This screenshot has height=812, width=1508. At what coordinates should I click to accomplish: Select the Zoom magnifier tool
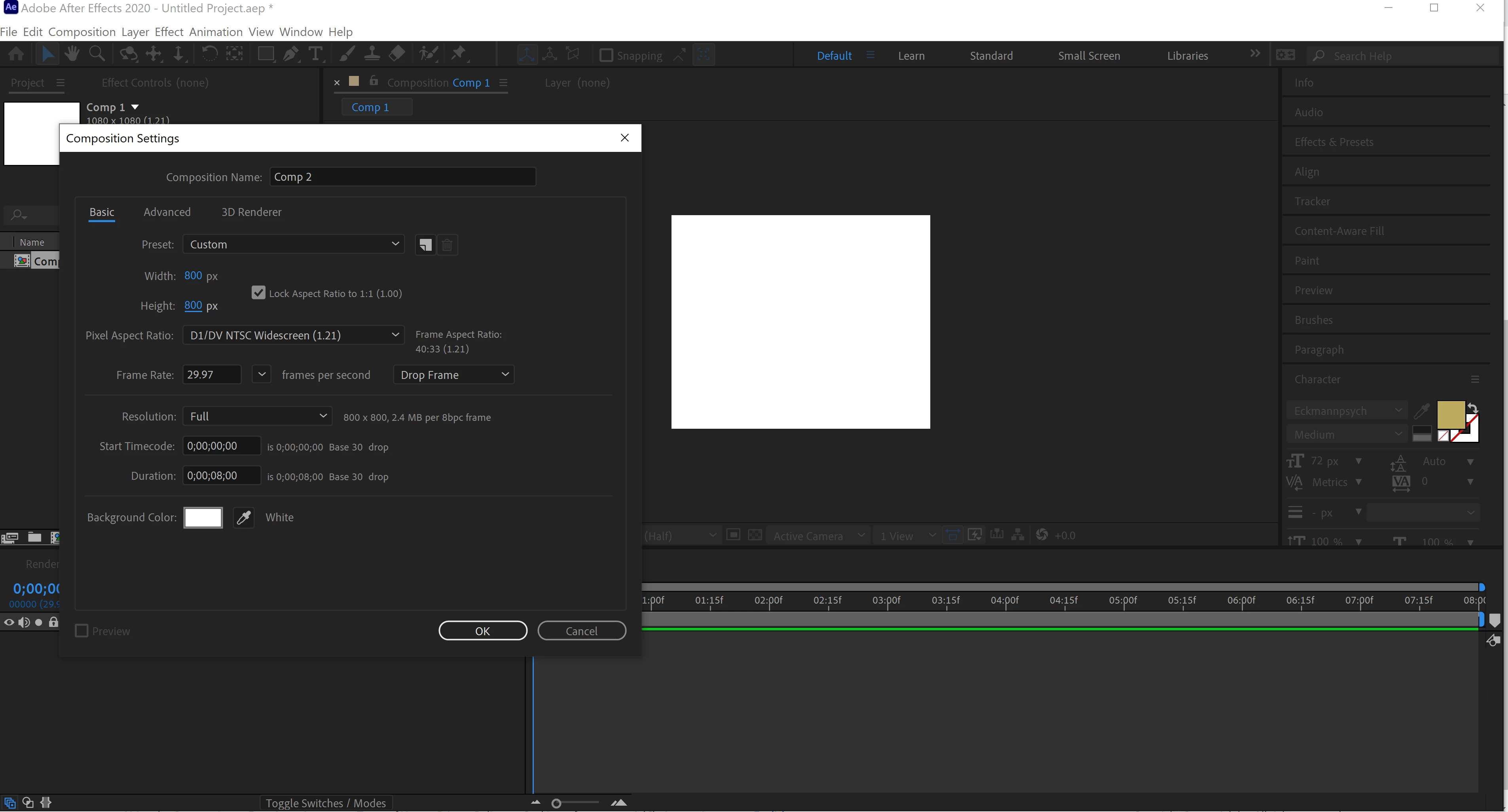97,55
